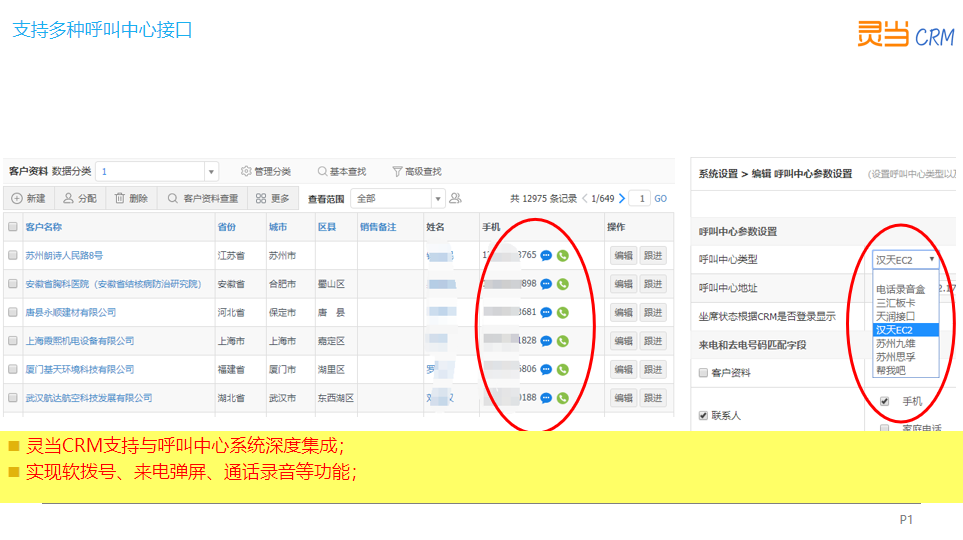The height and width of the screenshot is (540, 963).
Task: Open customer 苏州朗诗人民路8号 link
Action: [64, 255]
